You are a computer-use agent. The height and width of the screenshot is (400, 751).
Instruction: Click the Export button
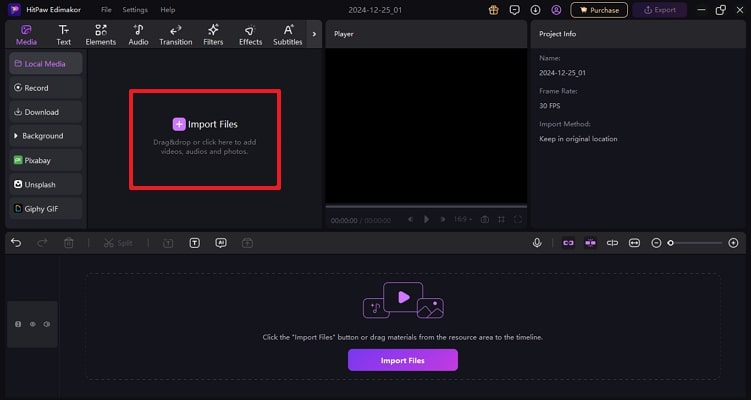[x=660, y=10]
